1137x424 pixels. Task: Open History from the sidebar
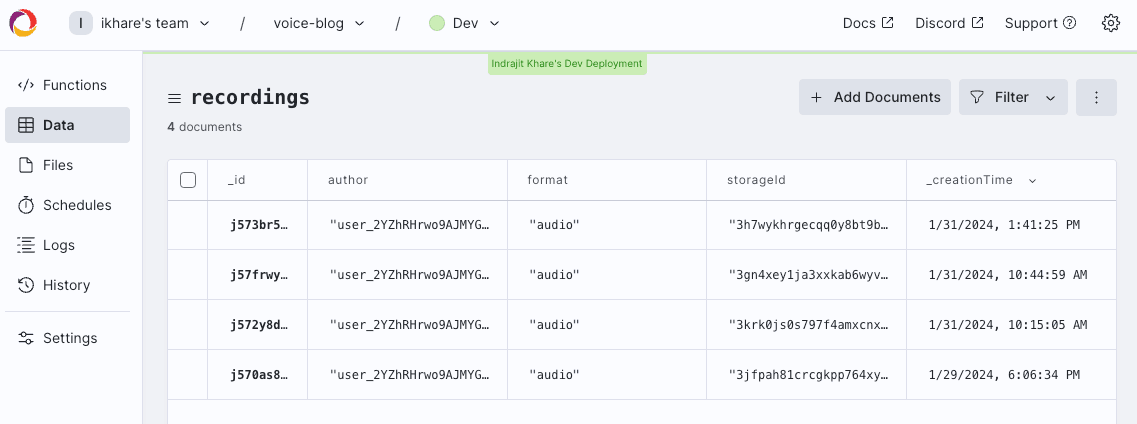[67, 285]
